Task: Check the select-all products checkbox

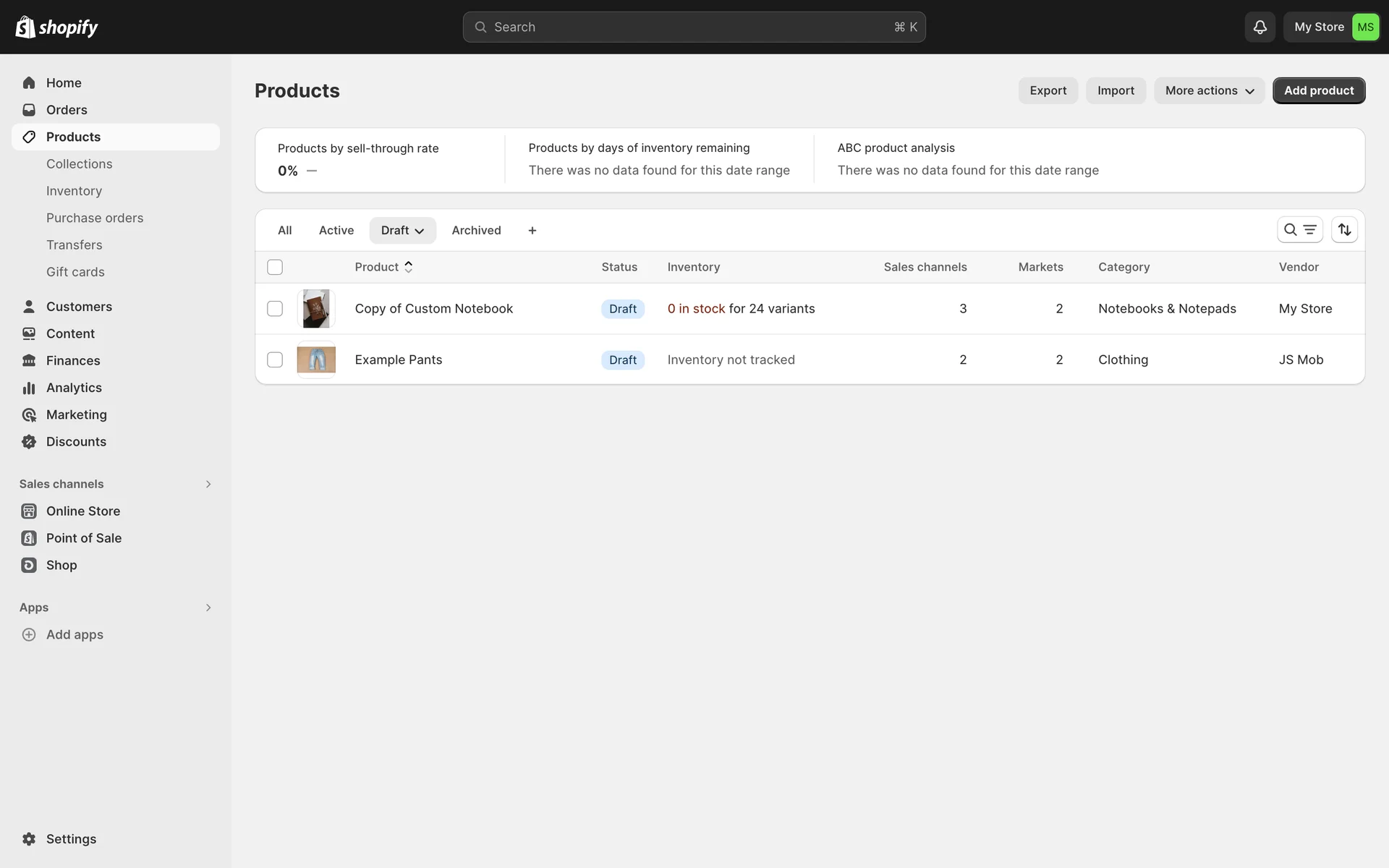Action: 275,267
